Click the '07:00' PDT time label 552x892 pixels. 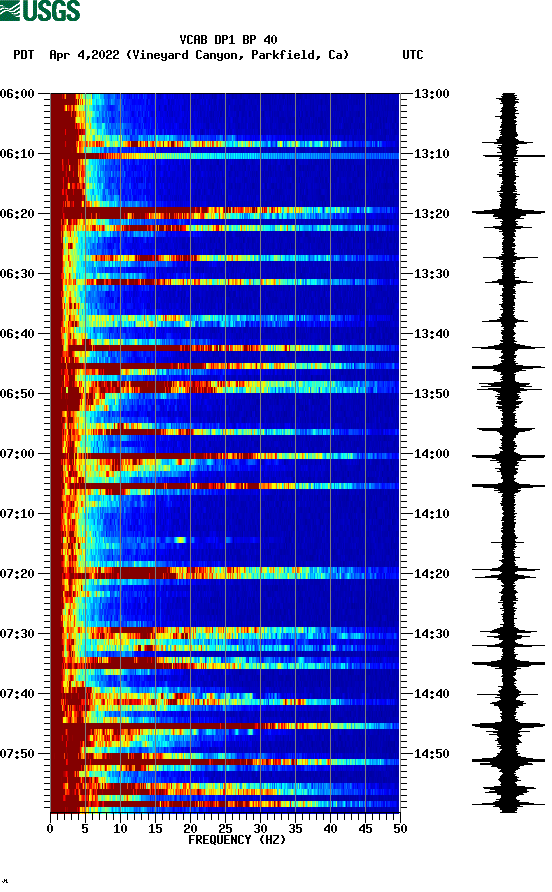pyautogui.click(x=18, y=454)
